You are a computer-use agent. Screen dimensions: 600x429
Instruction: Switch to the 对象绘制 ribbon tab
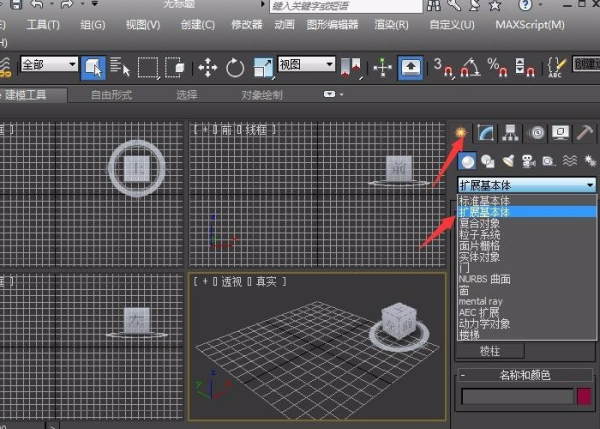tap(262, 95)
